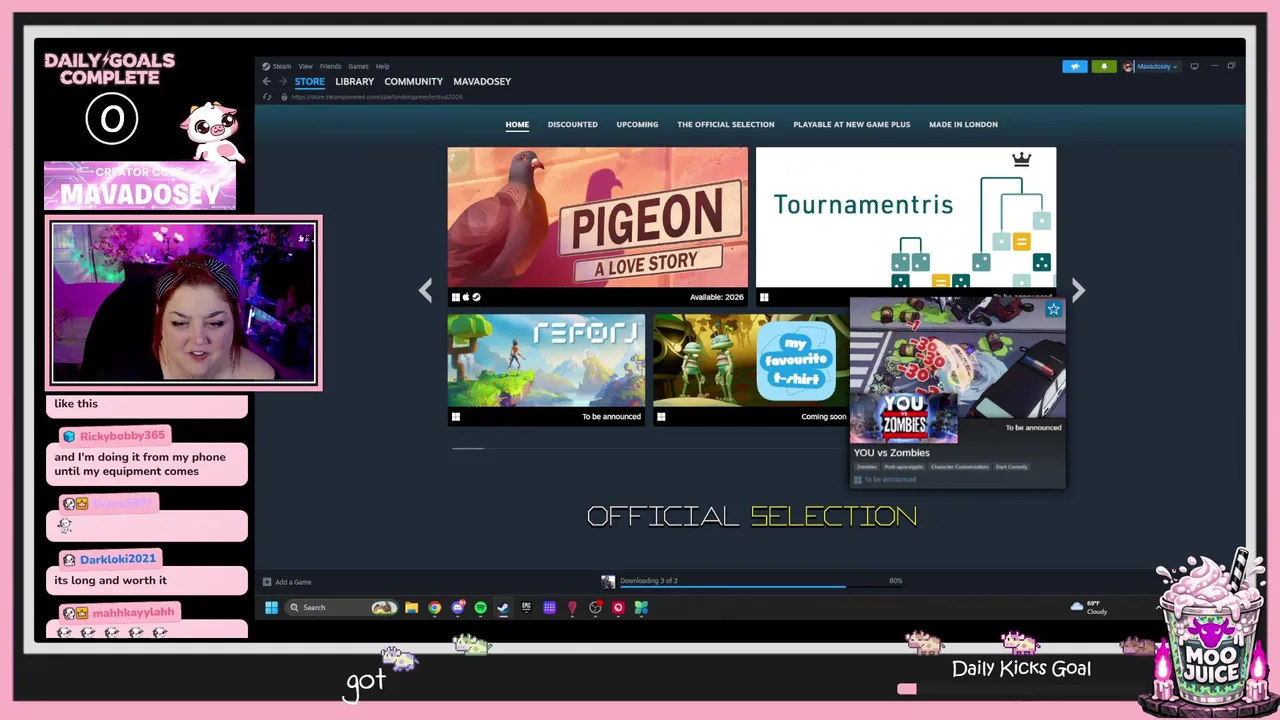Click the Steam logo in menu bar

pos(266,66)
